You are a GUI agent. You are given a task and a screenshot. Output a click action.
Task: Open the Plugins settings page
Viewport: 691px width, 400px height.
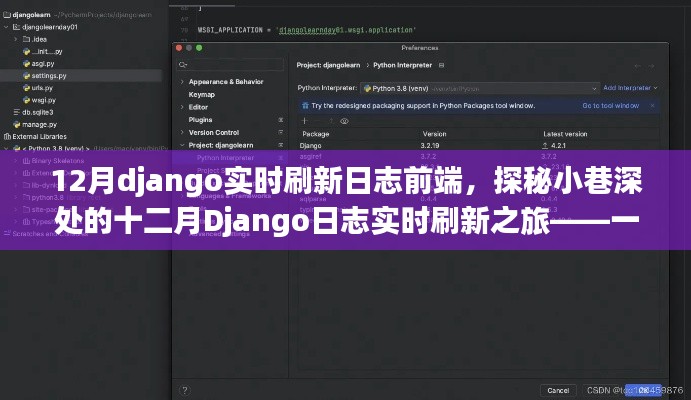point(201,120)
